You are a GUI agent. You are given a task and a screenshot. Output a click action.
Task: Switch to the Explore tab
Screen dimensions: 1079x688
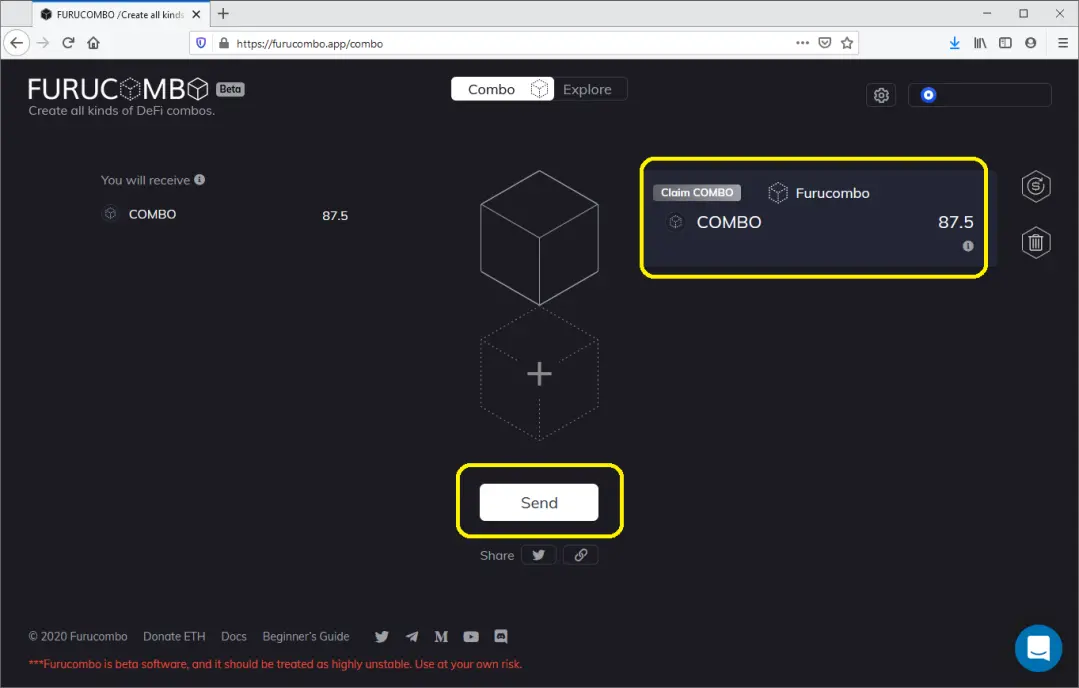(x=587, y=89)
